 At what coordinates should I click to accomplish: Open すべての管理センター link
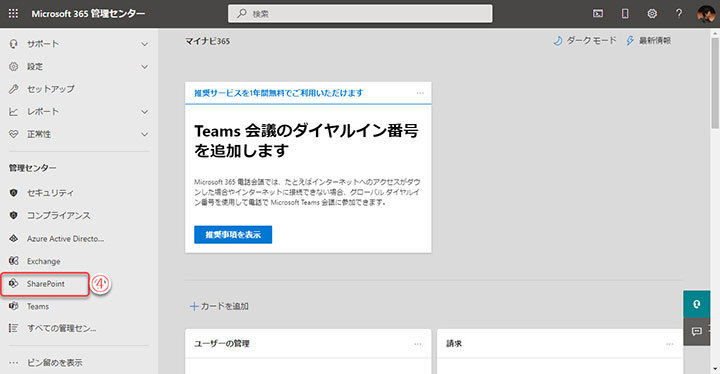(62, 328)
